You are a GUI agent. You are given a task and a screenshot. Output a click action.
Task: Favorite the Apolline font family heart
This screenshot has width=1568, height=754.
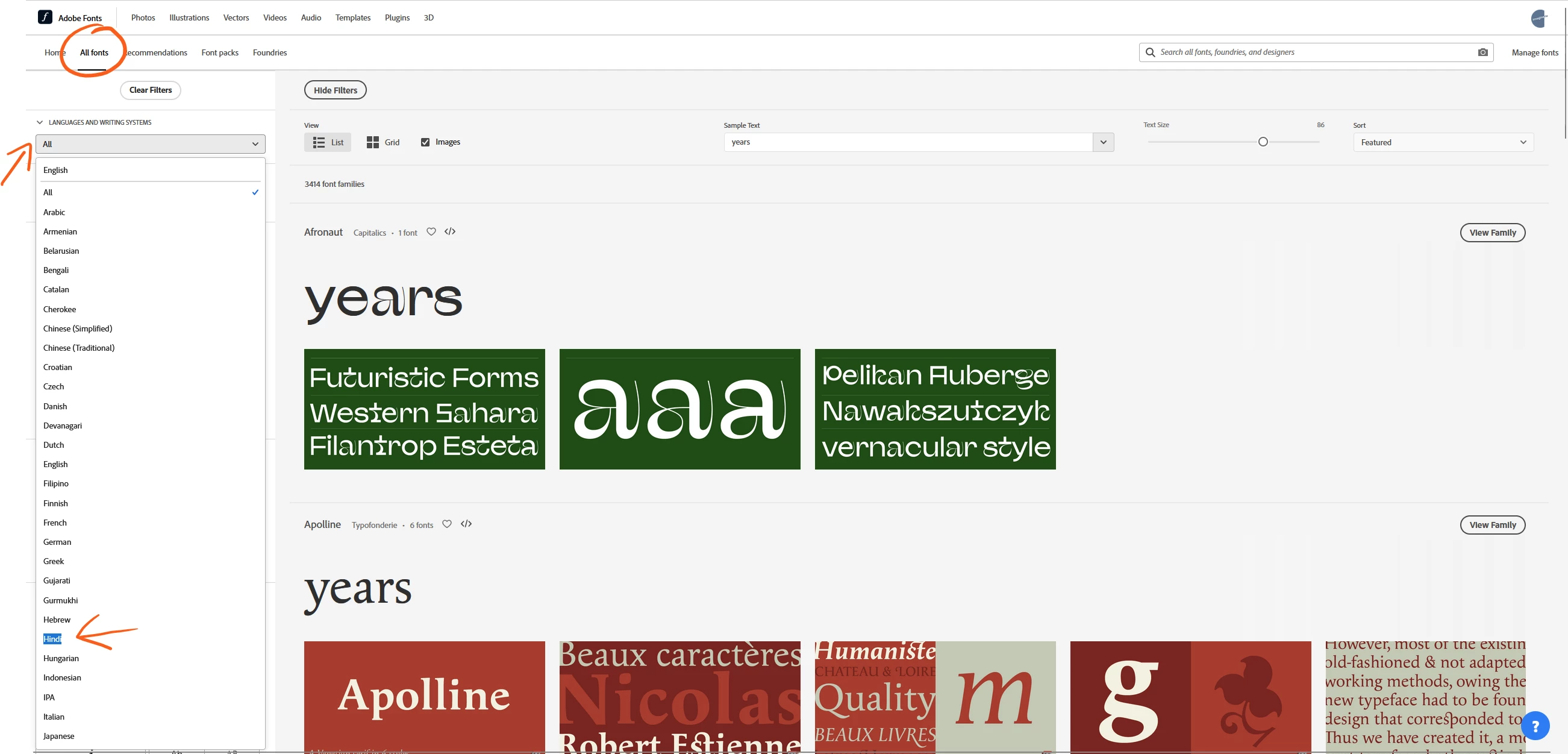tap(447, 524)
